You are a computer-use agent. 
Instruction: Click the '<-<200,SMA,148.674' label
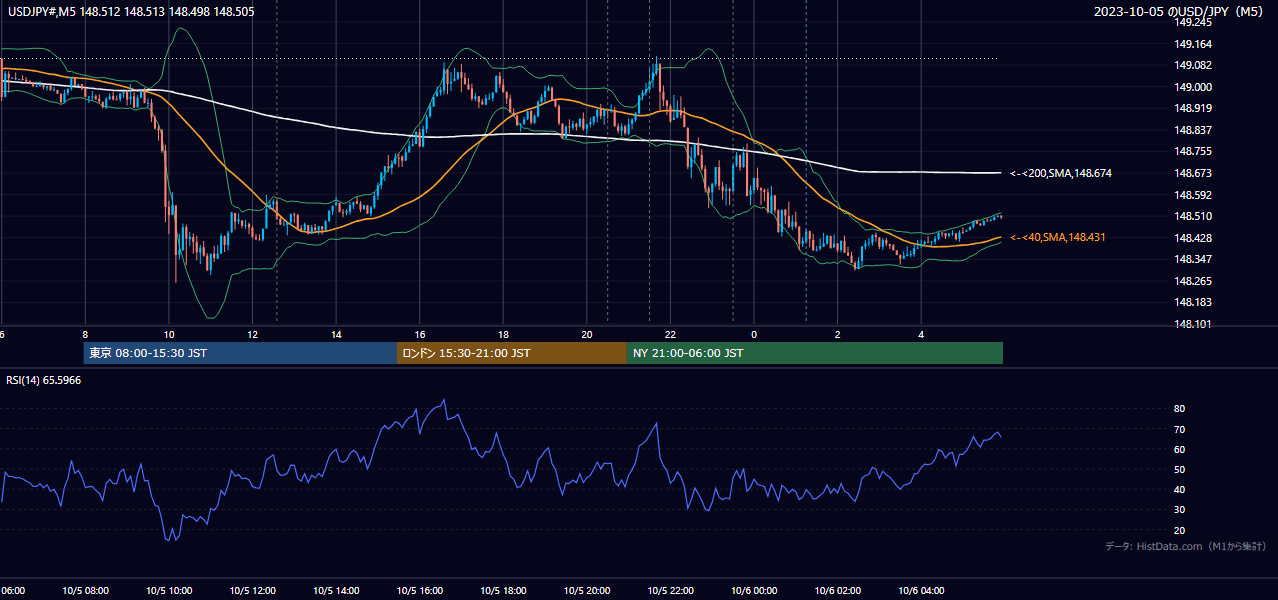tap(1061, 173)
